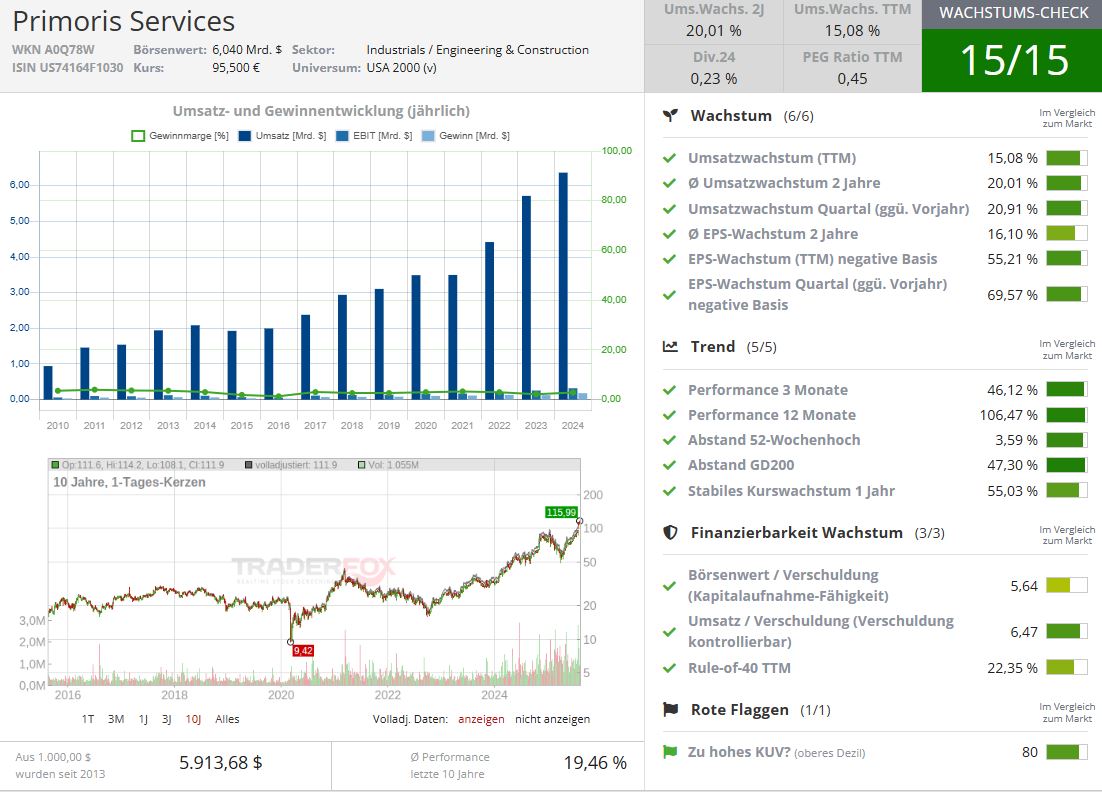
Task: Click the checkmark beside Umsatzwachstum Quartal
Action: 669,209
